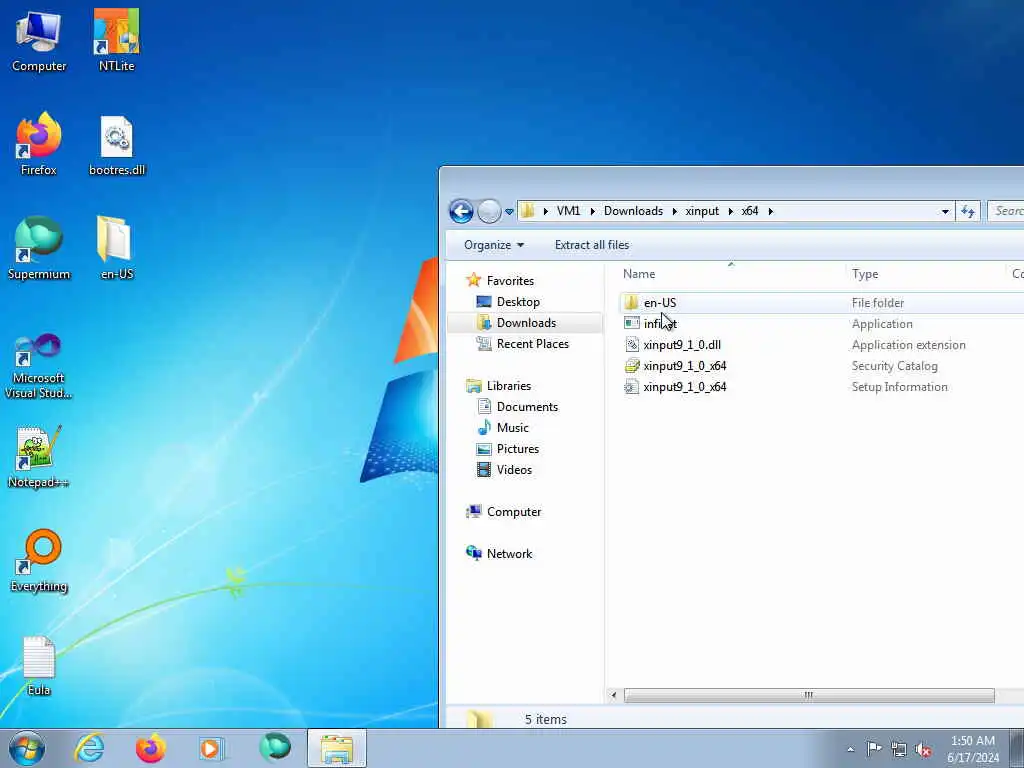Select the en-US folder on desktop
1024x768 pixels.
[x=117, y=249]
